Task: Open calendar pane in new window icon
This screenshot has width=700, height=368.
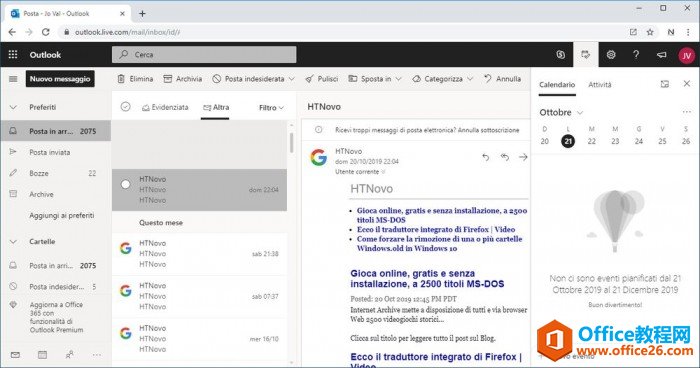Action: coord(665,84)
